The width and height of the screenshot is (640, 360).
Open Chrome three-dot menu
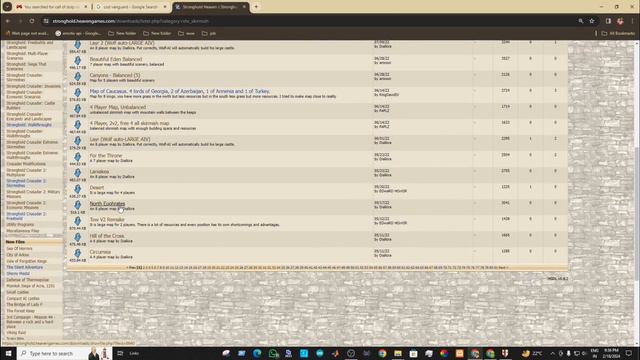[632, 21]
